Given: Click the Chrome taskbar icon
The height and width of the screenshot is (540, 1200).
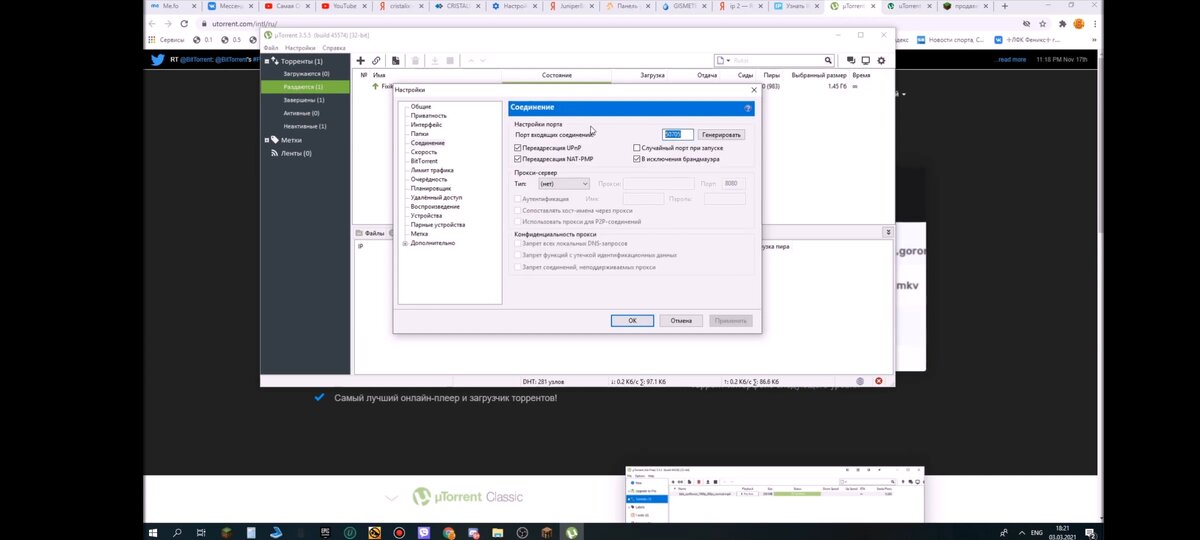Looking at the screenshot, I should (x=448, y=533).
